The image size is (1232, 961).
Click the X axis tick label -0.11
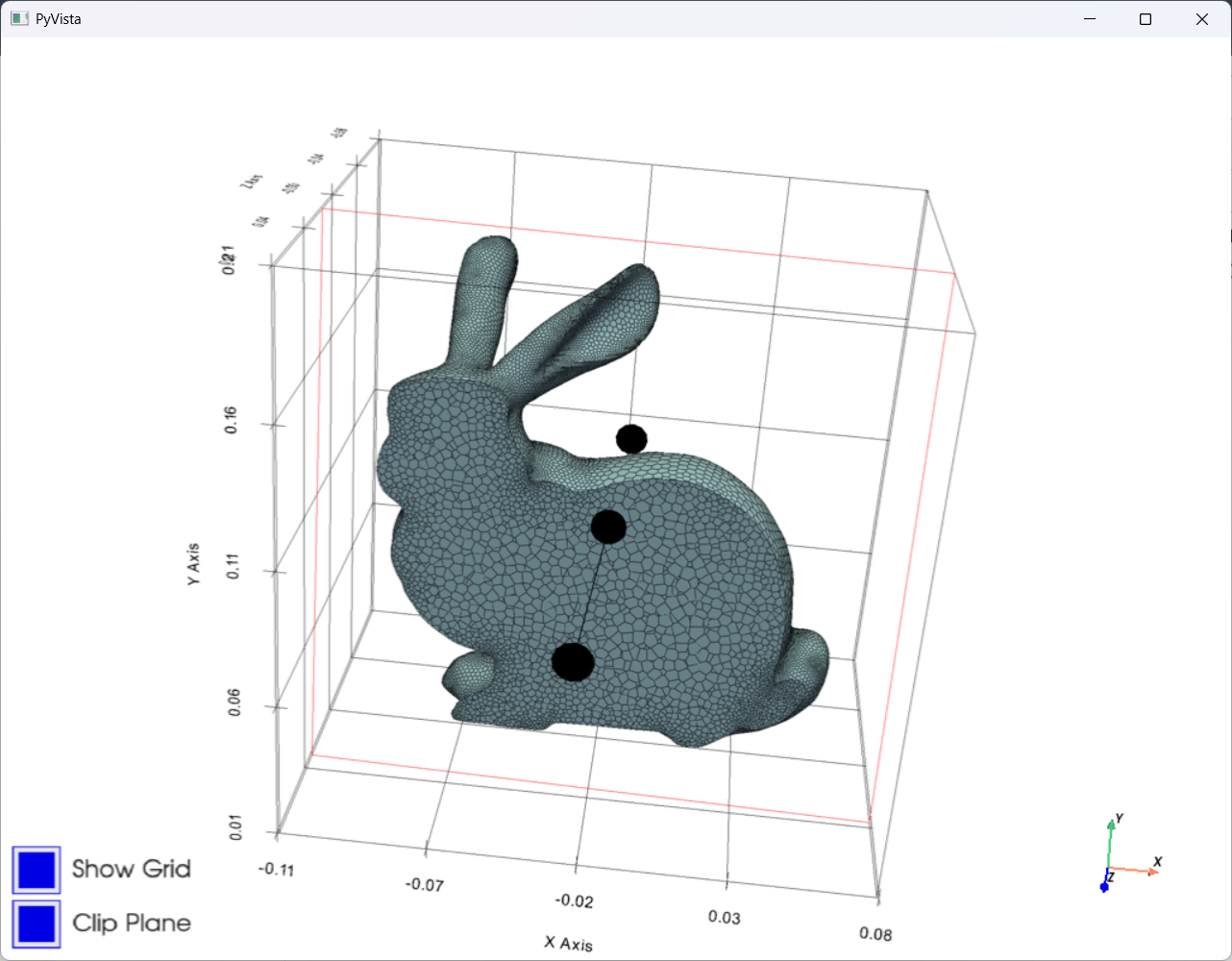[277, 869]
